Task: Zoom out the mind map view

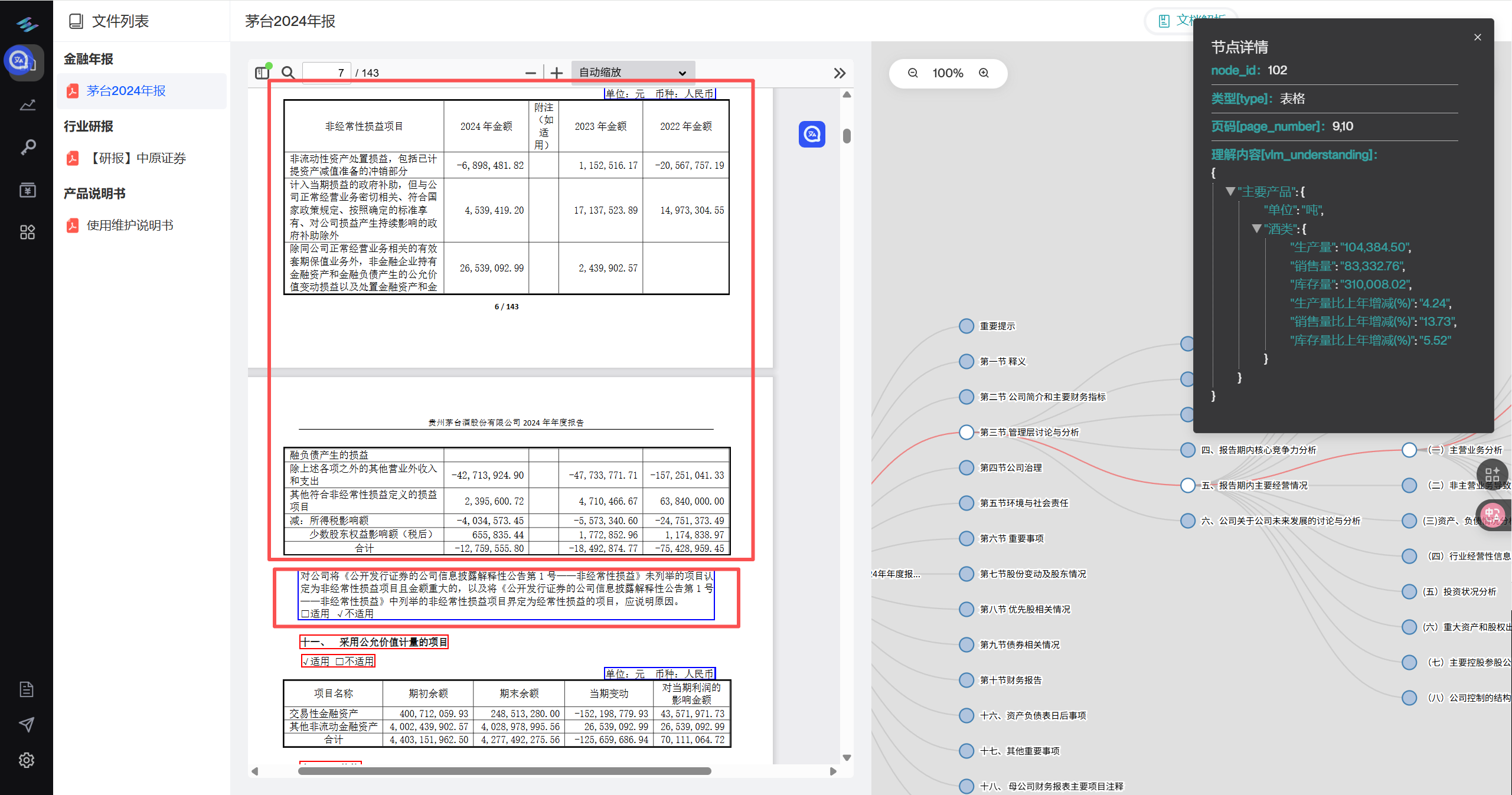Action: pos(913,73)
